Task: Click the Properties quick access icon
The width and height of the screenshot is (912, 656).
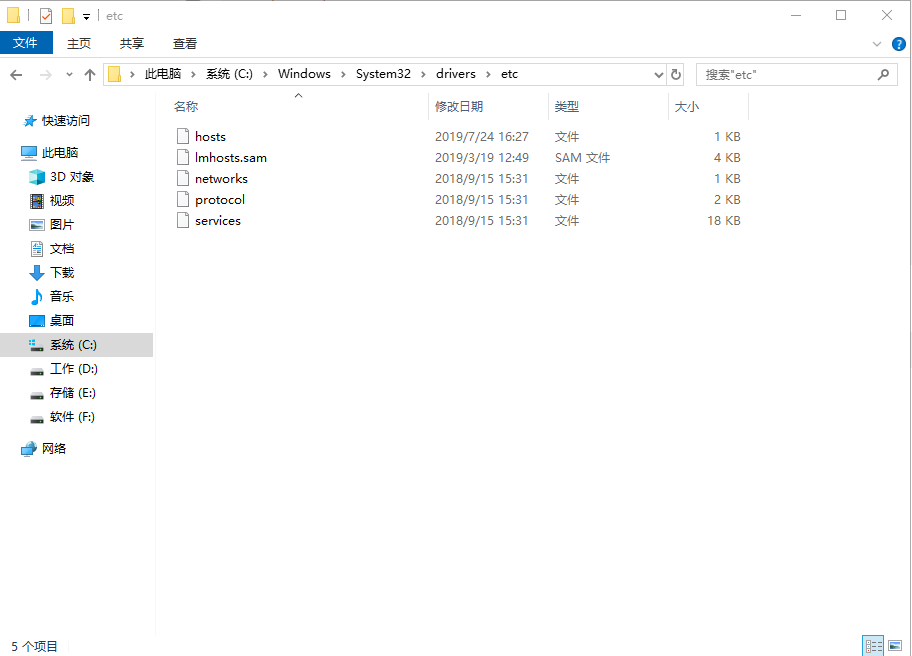Action: [47, 16]
